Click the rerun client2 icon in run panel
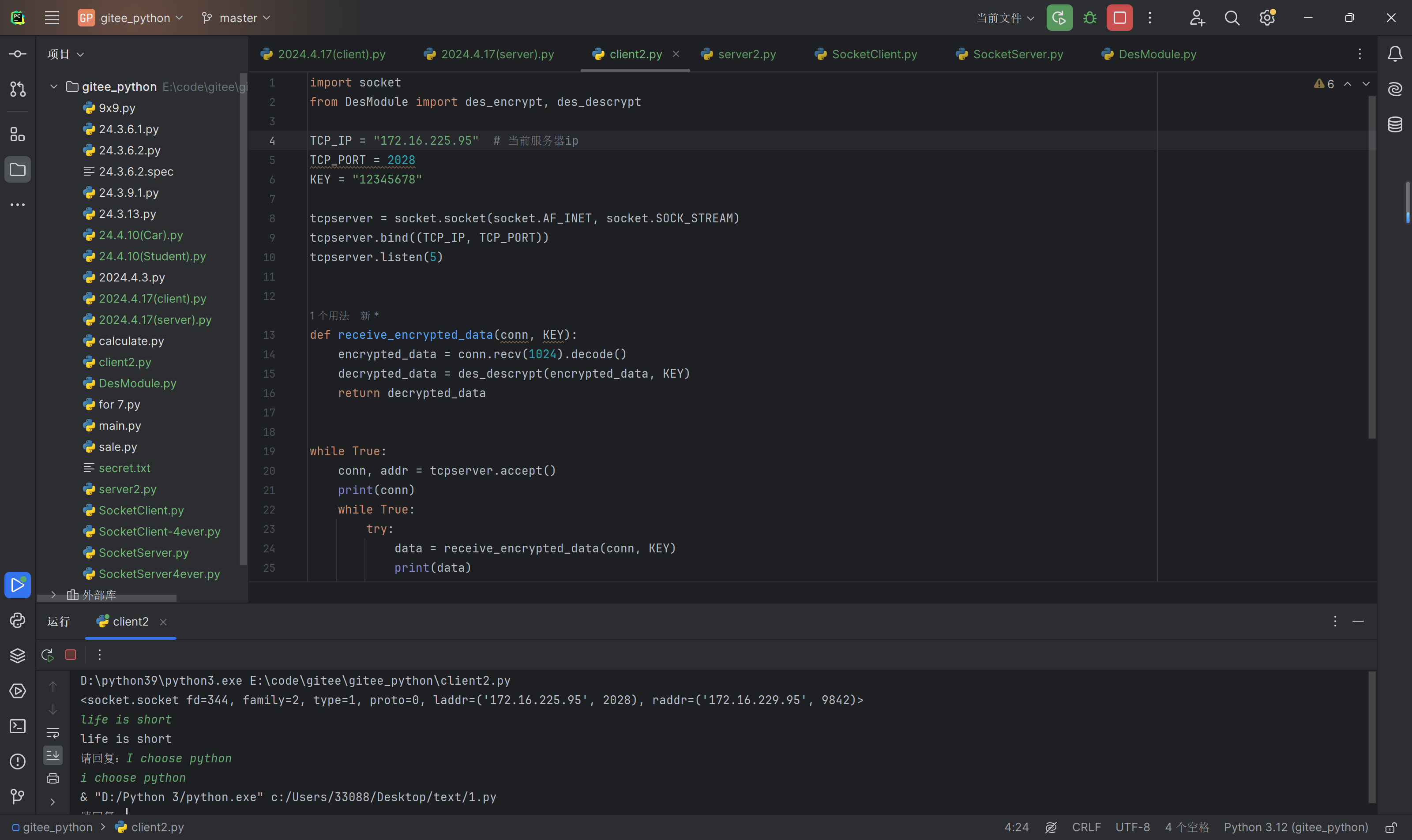The width and height of the screenshot is (1412, 840). click(48, 655)
